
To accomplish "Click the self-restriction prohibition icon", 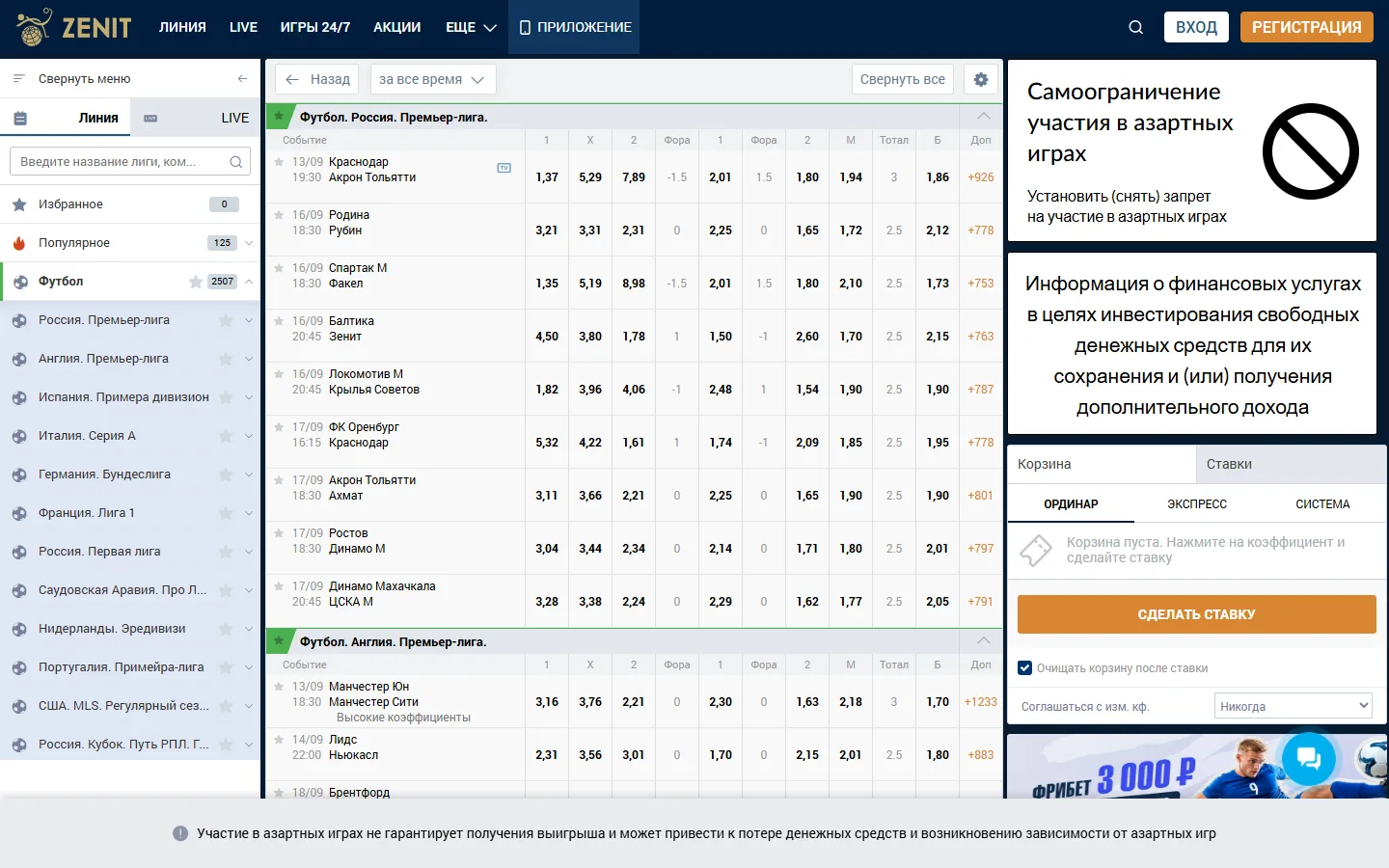I will coord(1311,151).
